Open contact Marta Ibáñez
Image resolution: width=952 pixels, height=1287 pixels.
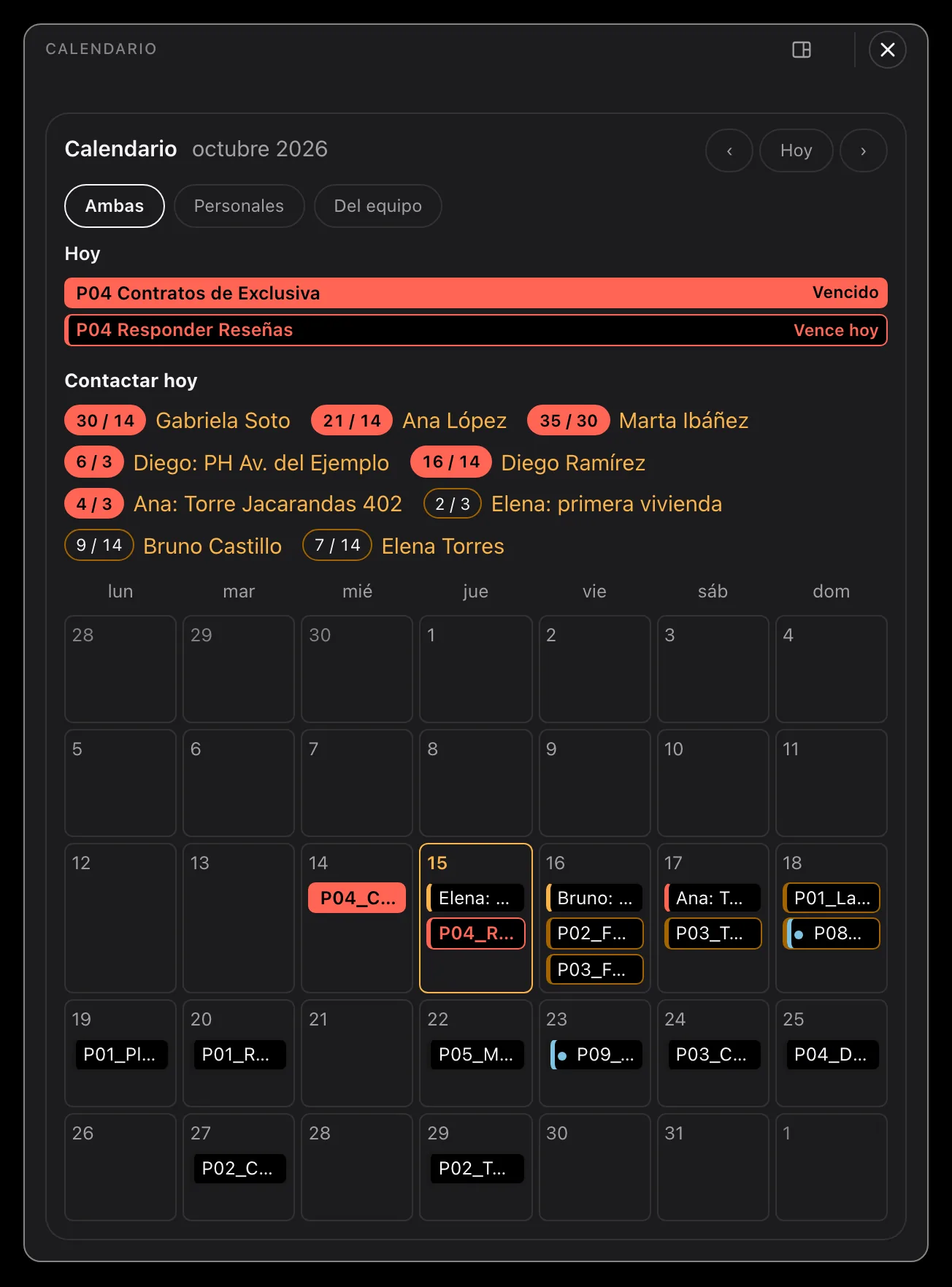683,421
